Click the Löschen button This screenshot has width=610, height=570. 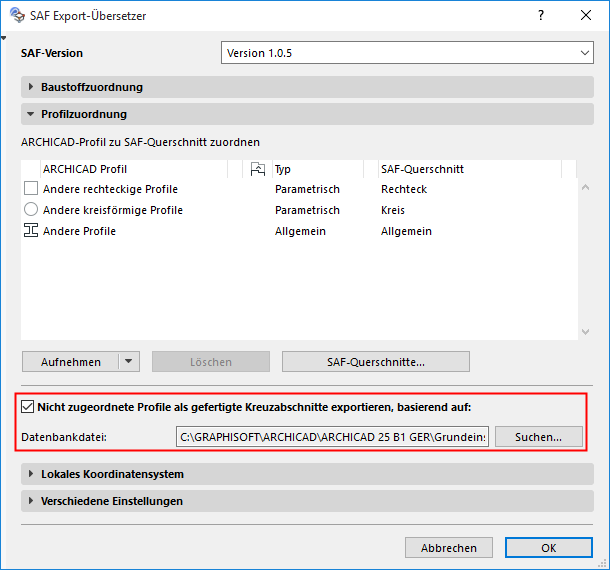point(210,361)
